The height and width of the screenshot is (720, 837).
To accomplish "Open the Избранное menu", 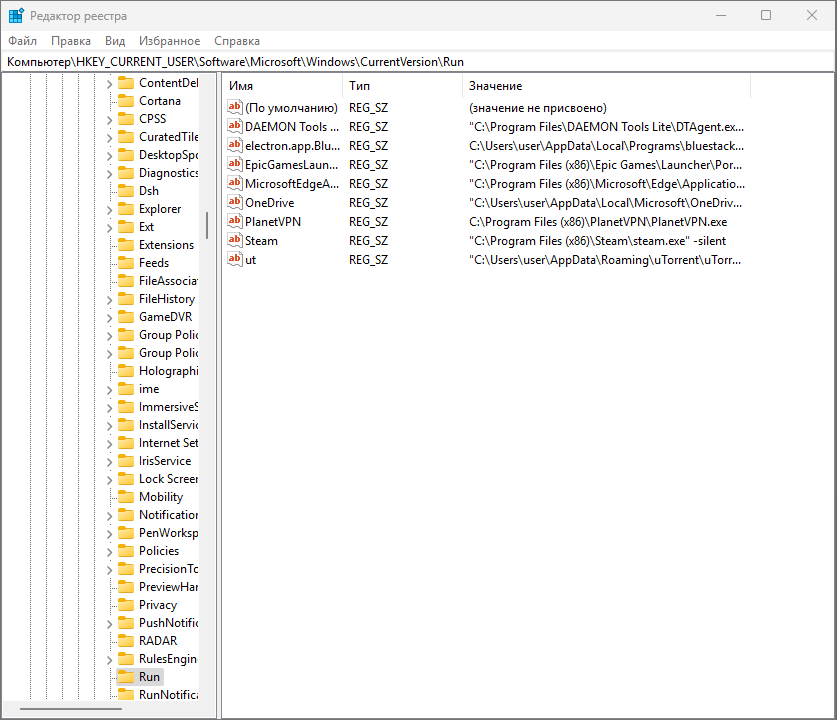I will 169,41.
